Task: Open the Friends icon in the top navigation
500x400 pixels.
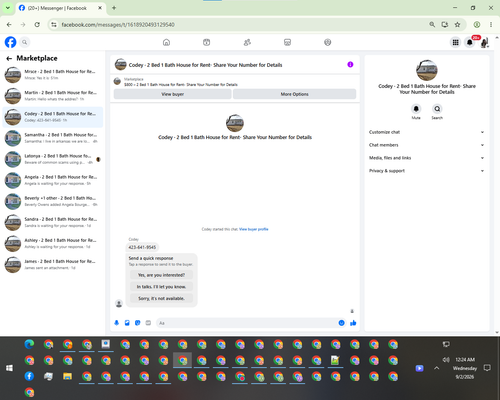Action: click(247, 42)
